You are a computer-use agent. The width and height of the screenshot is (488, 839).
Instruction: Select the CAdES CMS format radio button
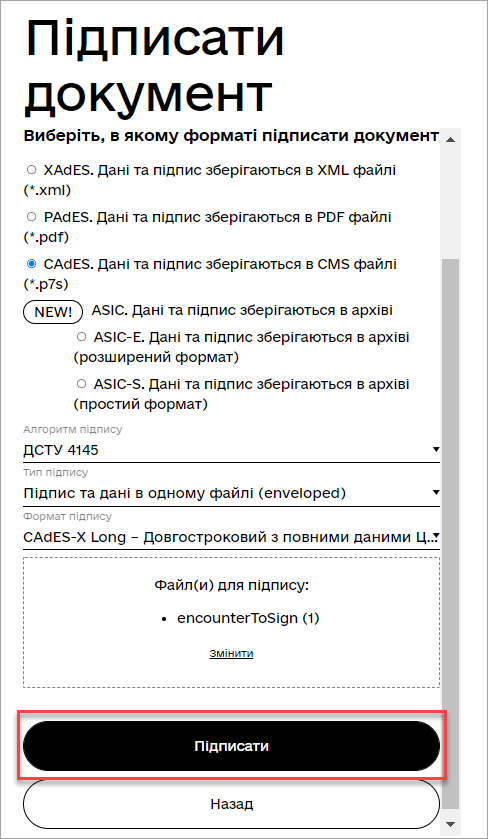click(x=32, y=263)
